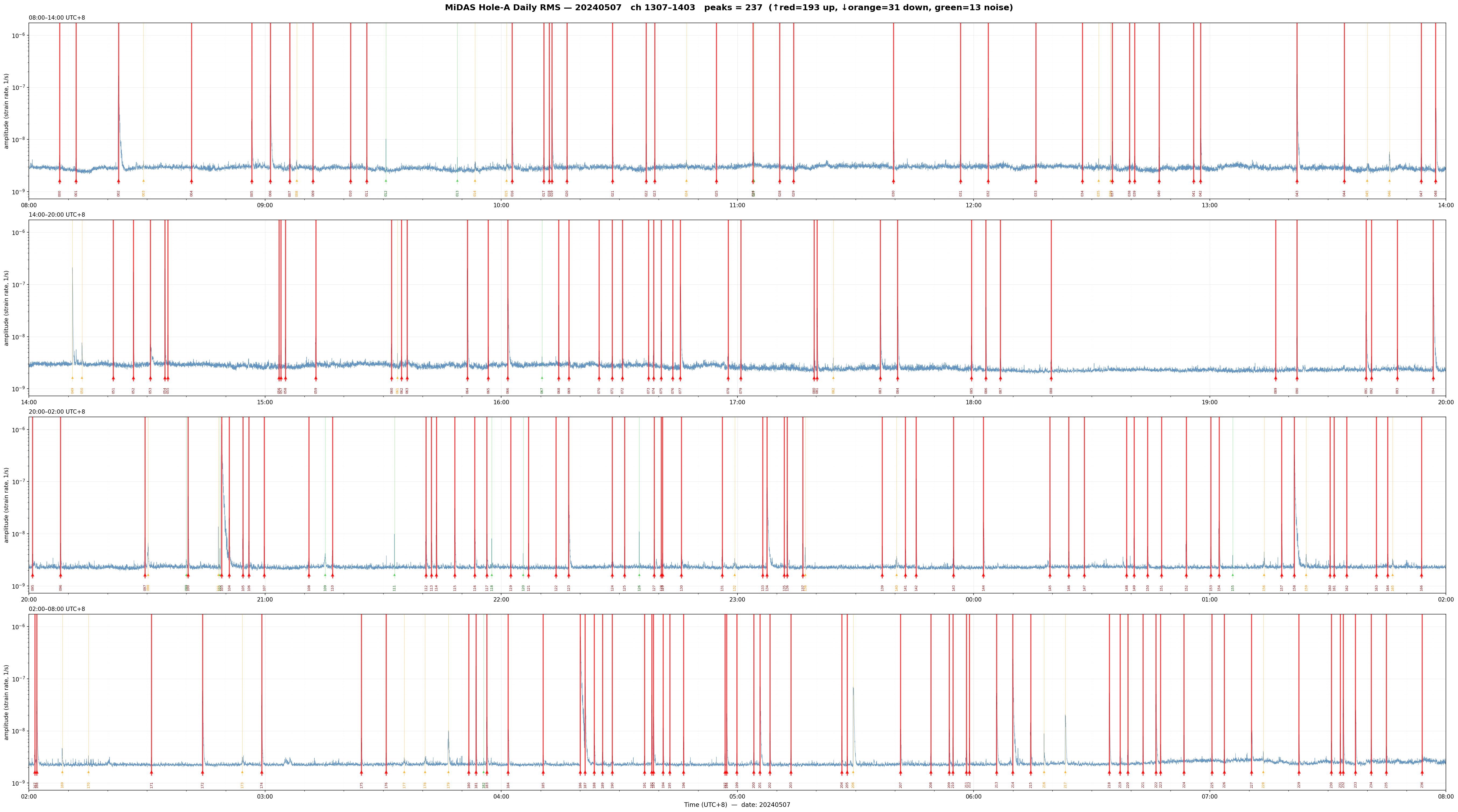The width and height of the screenshot is (1458, 812).
Task: Click the 10⁻⁷ y-tick of the 14:00–20:00 panel
Action: pos(18,285)
